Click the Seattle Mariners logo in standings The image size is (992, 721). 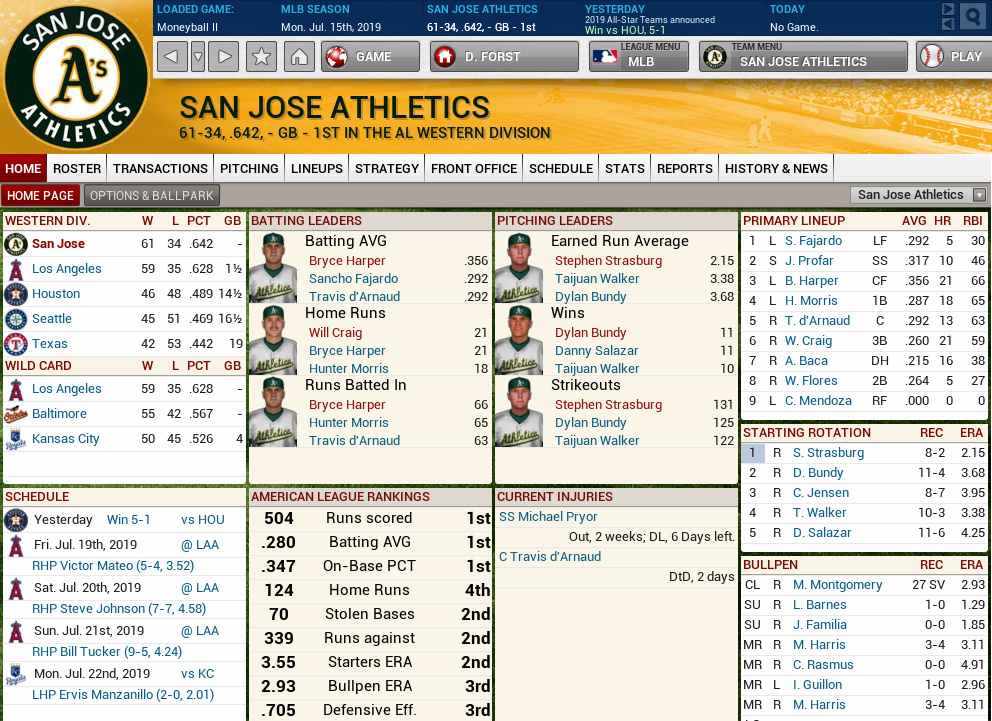pos(16,319)
